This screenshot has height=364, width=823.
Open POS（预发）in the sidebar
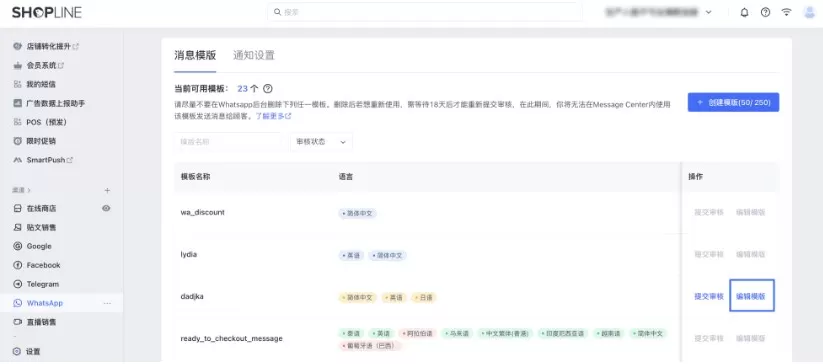coord(40,122)
